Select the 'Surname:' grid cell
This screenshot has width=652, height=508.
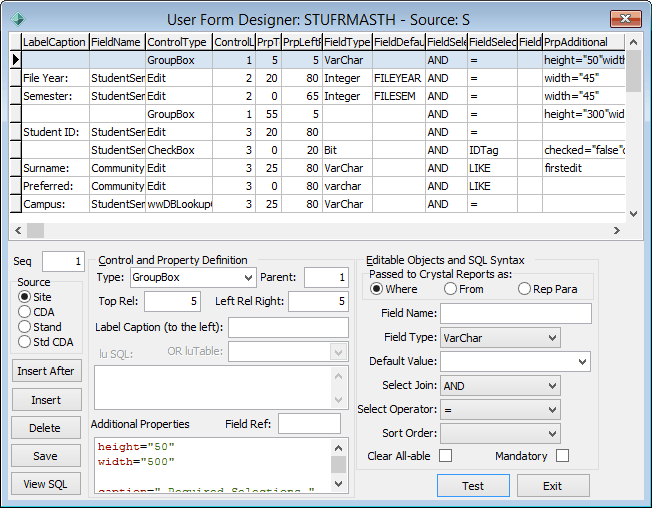pyautogui.click(x=55, y=168)
